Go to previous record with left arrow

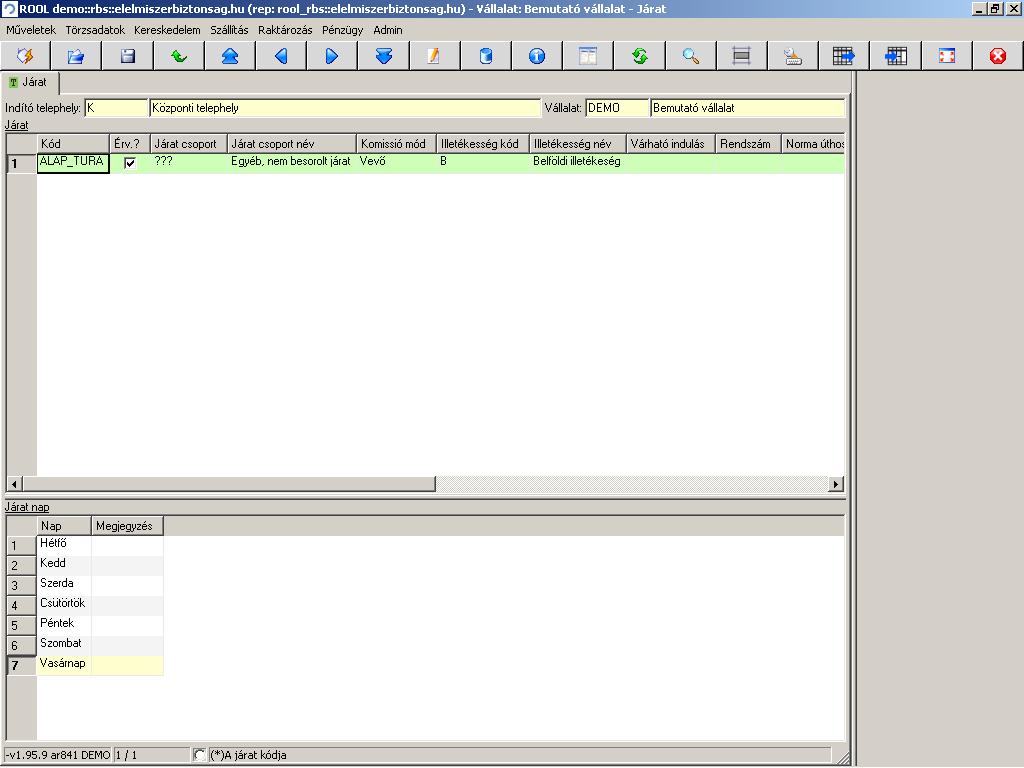(281, 56)
